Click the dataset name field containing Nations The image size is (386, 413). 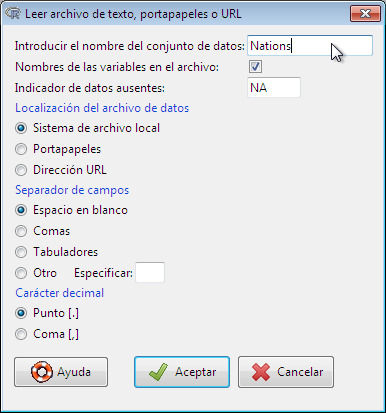(x=310, y=46)
